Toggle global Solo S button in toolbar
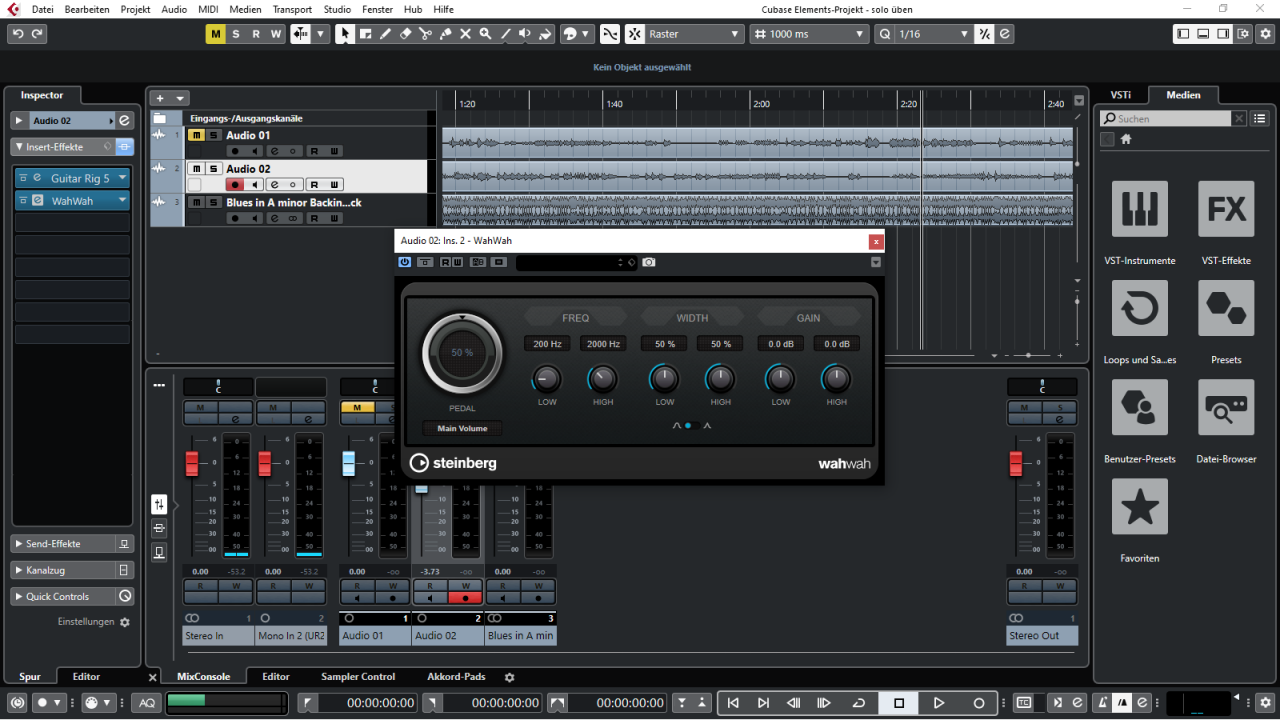The image size is (1280, 720). 236,34
